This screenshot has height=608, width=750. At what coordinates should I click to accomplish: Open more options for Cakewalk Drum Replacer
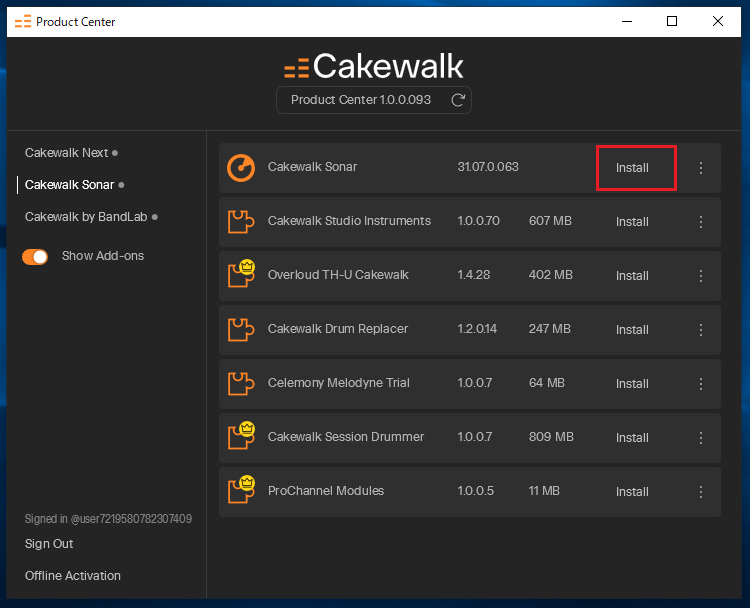[x=701, y=330]
